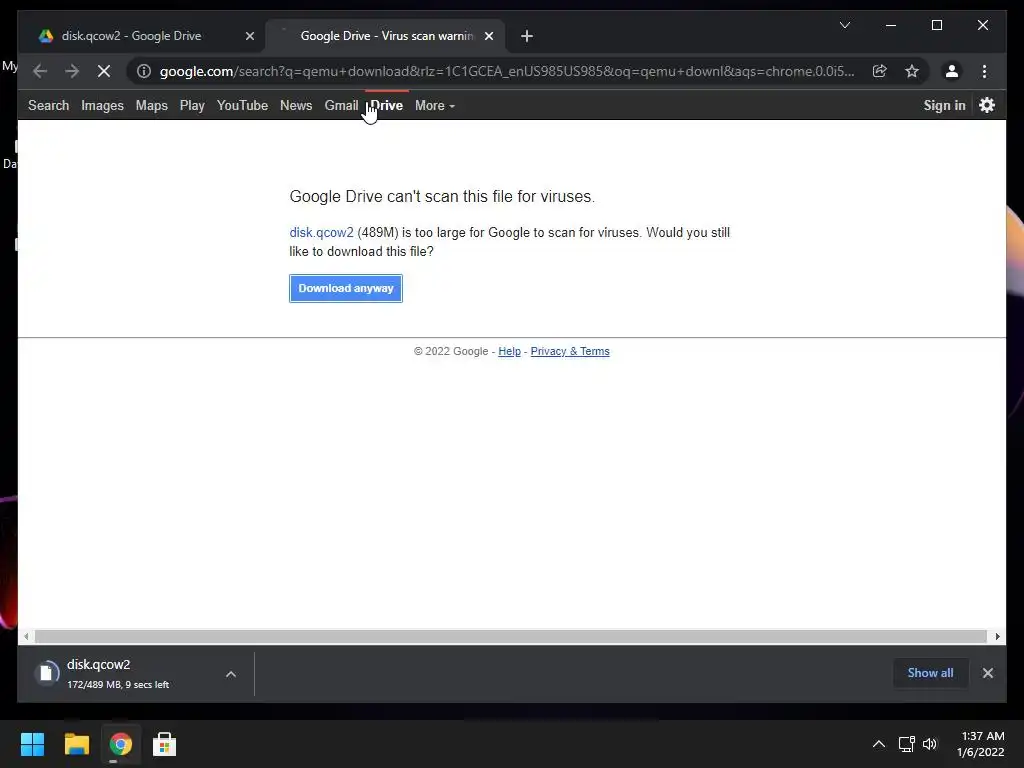Open Play in Google bar
1024x768 pixels.
click(192, 105)
